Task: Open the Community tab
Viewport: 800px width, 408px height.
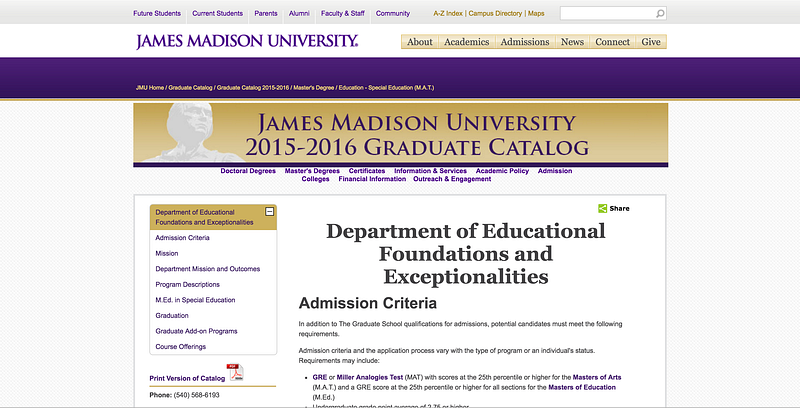Action: click(393, 13)
